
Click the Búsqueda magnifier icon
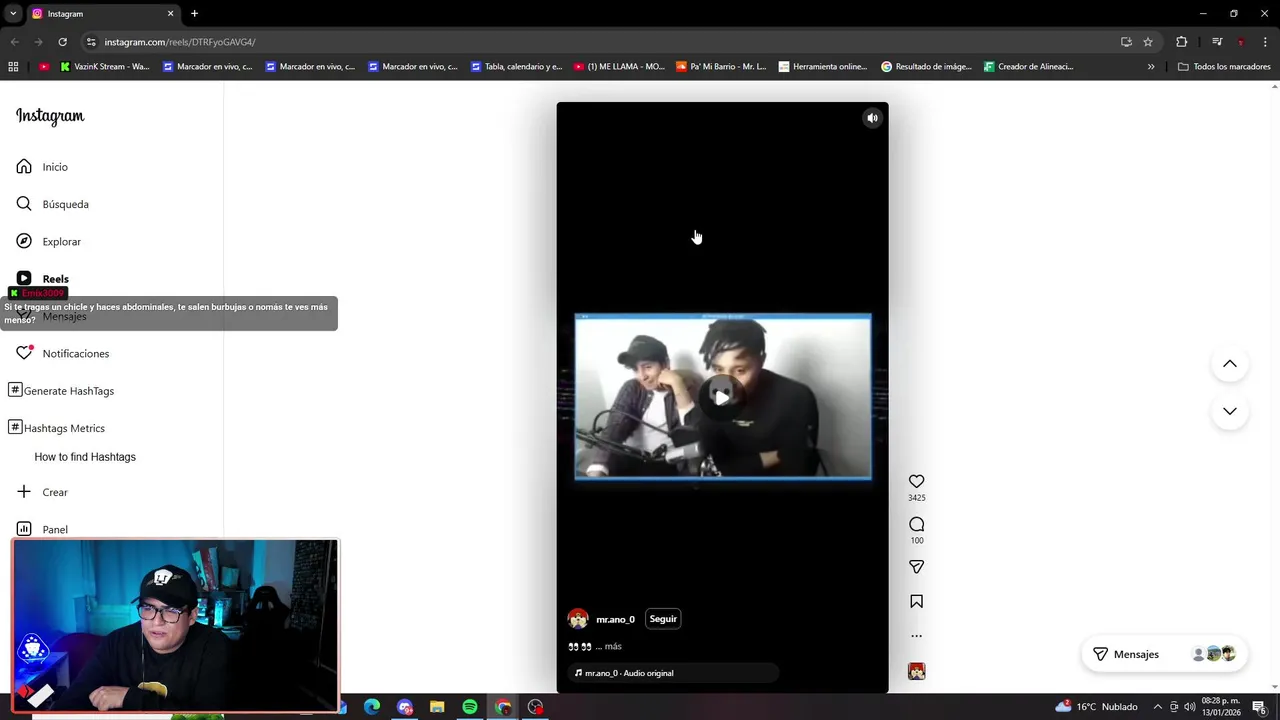(24, 204)
